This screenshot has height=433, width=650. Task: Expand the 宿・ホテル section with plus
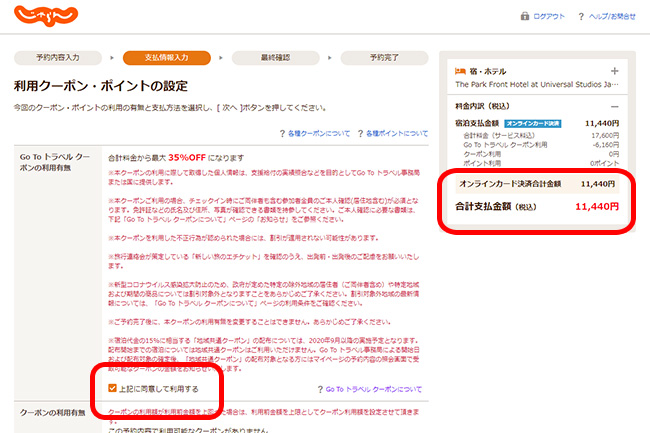[614, 72]
